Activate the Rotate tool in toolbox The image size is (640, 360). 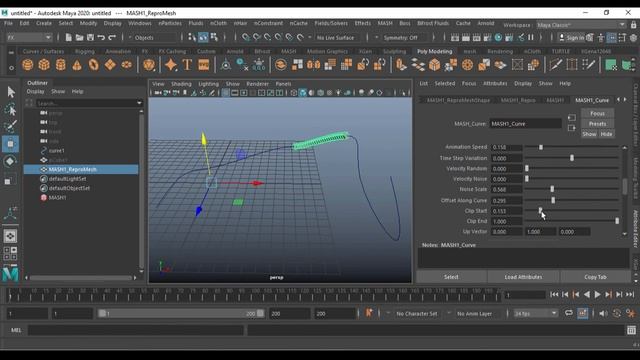point(11,162)
